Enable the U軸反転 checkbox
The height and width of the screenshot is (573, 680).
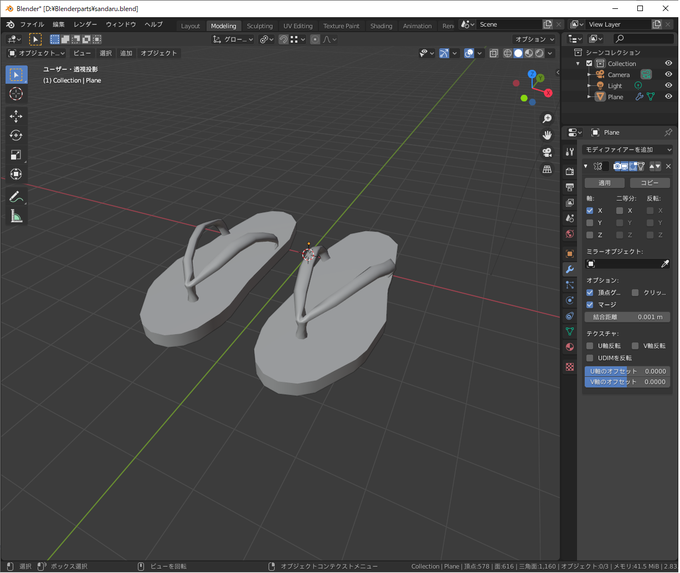[x=589, y=346]
